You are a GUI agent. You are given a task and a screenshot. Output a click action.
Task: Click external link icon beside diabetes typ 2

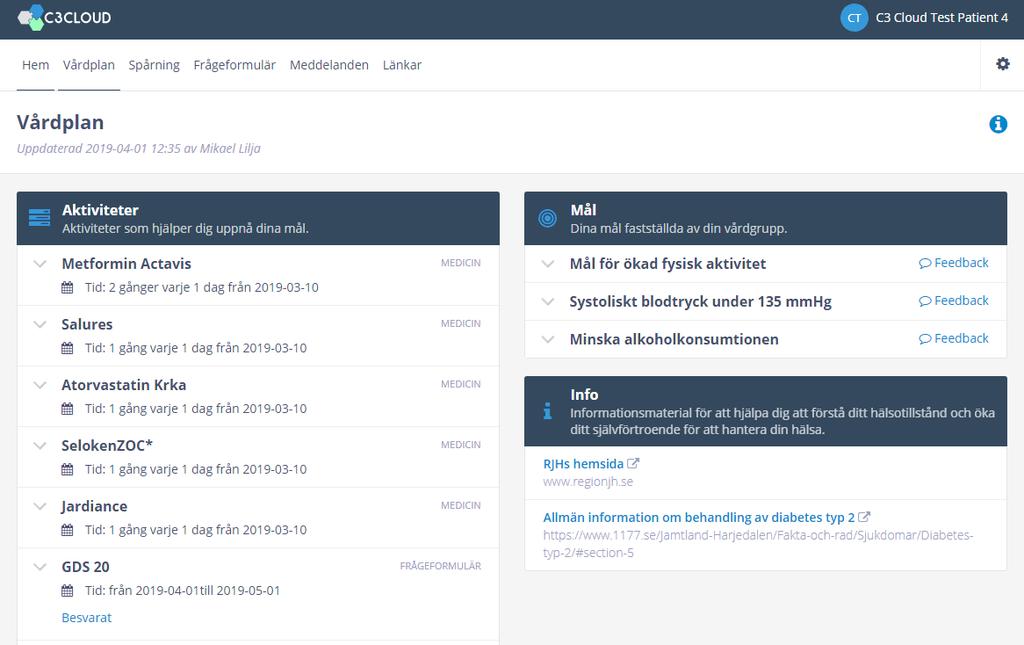pos(864,517)
